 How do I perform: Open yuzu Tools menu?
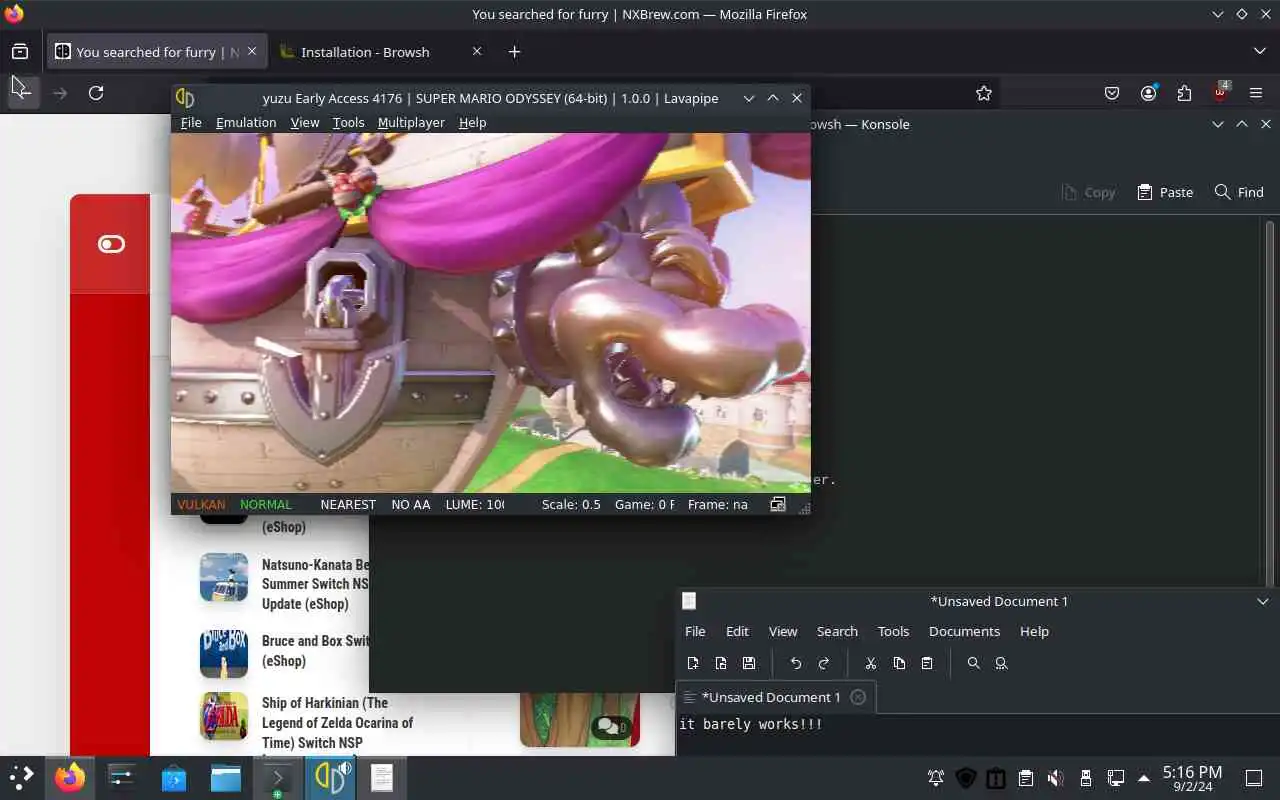348,122
